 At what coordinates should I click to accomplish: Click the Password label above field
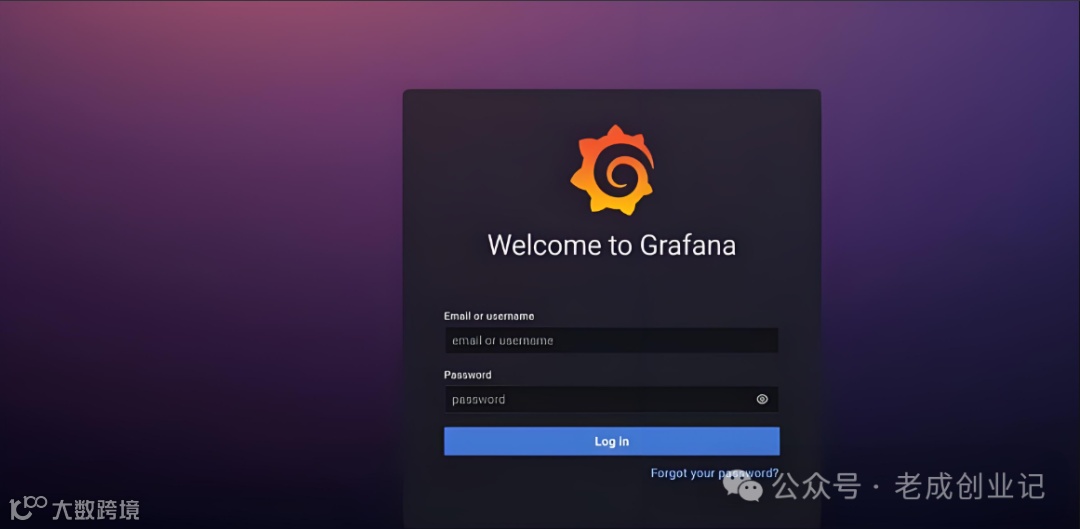coord(468,375)
